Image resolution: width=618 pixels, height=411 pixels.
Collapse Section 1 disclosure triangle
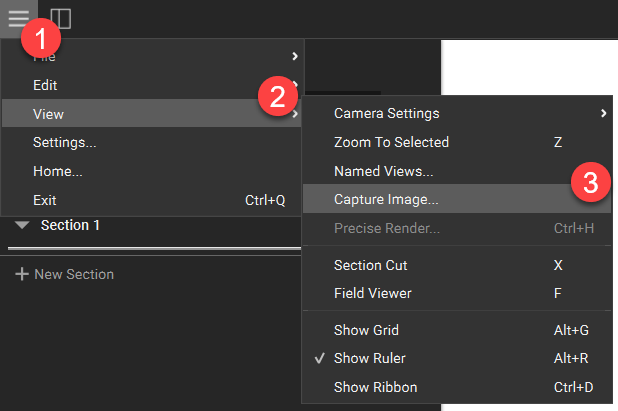tap(22, 225)
